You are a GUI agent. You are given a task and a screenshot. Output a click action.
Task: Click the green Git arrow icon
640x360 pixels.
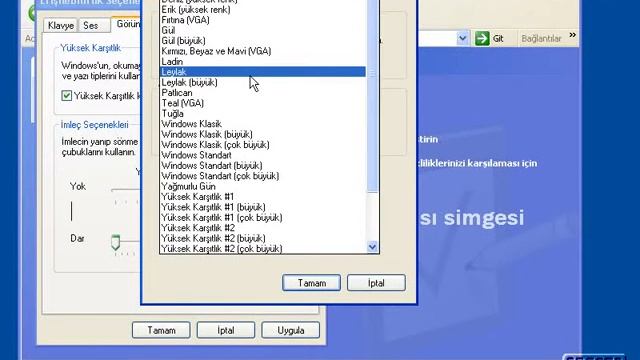(x=482, y=38)
